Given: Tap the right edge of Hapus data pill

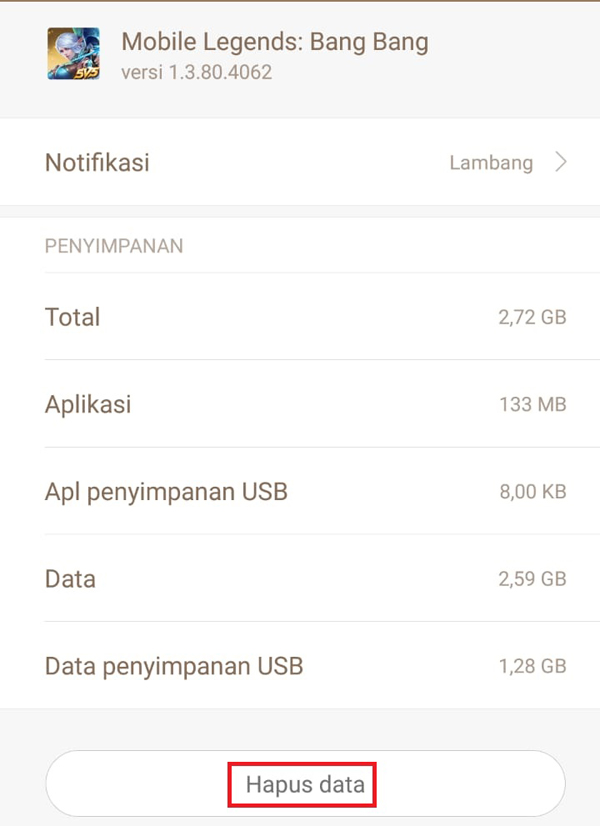Looking at the screenshot, I should coord(556,784).
